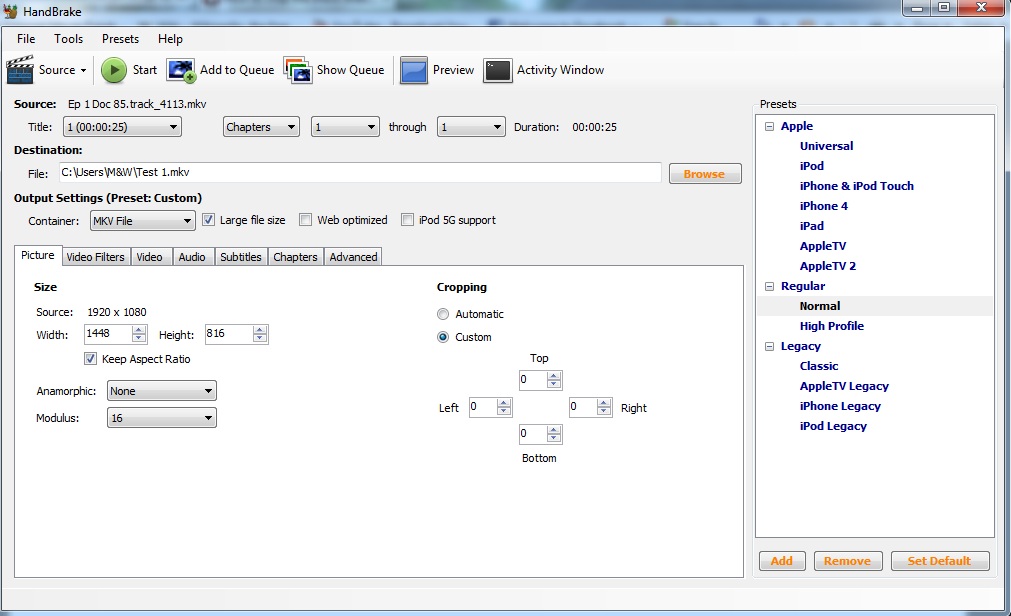Select the iPhone 4 preset
Screen dimensions: 1011x616
824,206
